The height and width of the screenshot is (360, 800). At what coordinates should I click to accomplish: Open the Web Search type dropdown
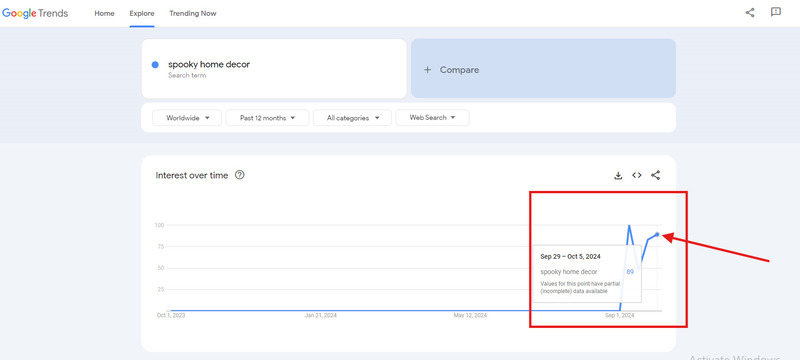tap(432, 118)
